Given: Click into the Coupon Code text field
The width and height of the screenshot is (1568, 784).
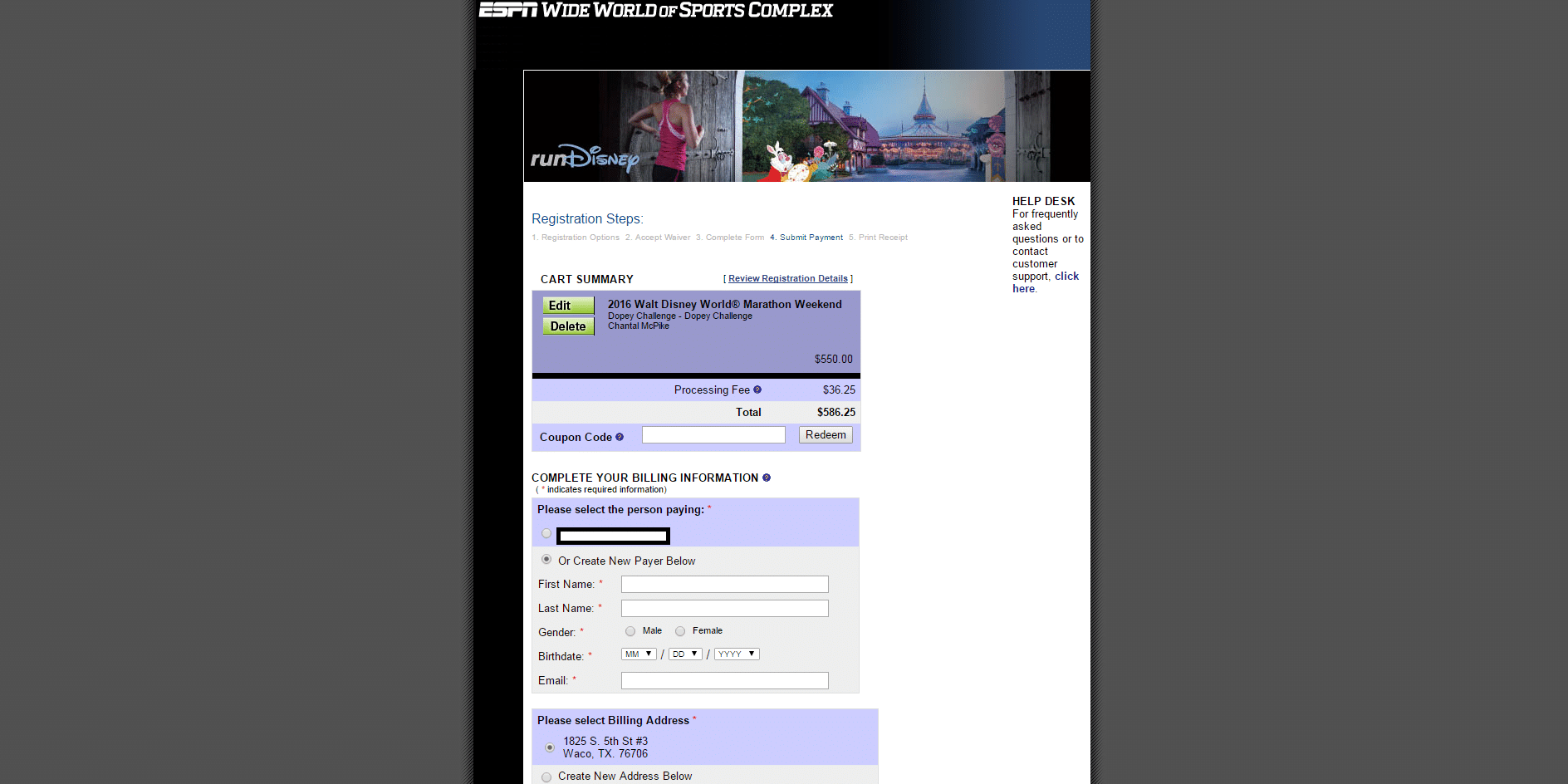Looking at the screenshot, I should [x=713, y=435].
